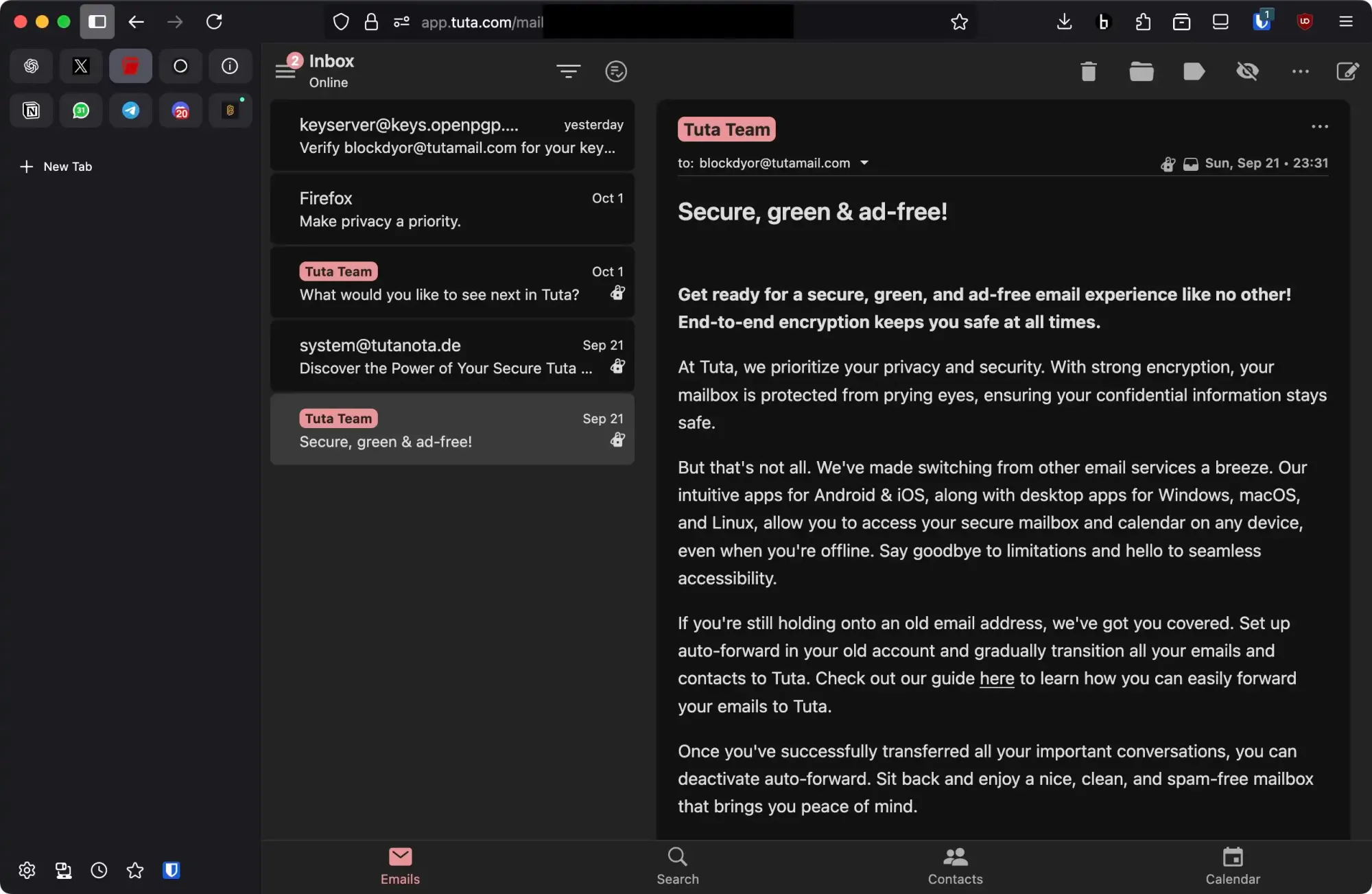Open the Bitwarden extension in toolbar
The height and width of the screenshot is (894, 1372).
click(x=1261, y=21)
